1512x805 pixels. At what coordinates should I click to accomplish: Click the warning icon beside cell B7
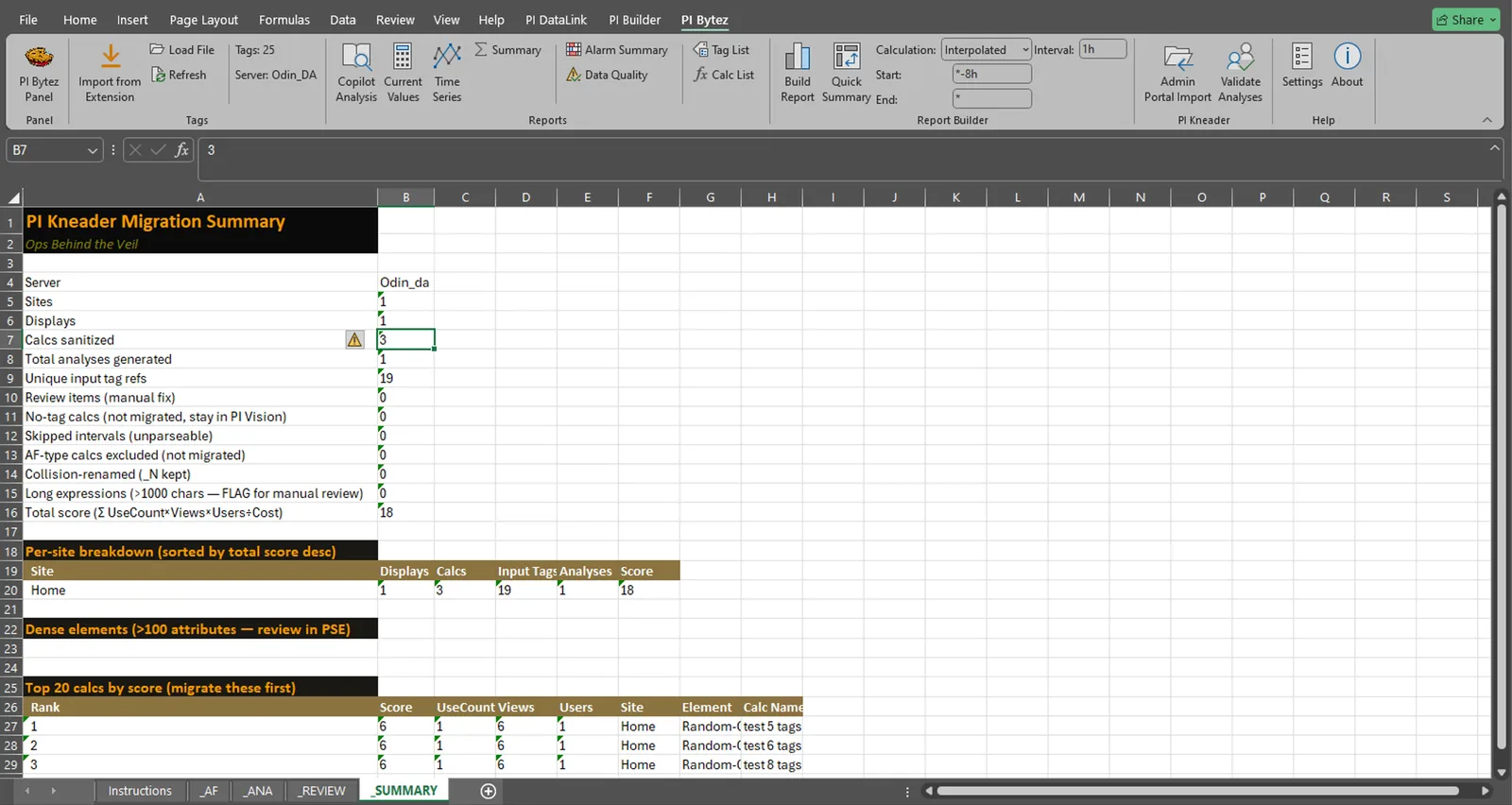click(354, 340)
